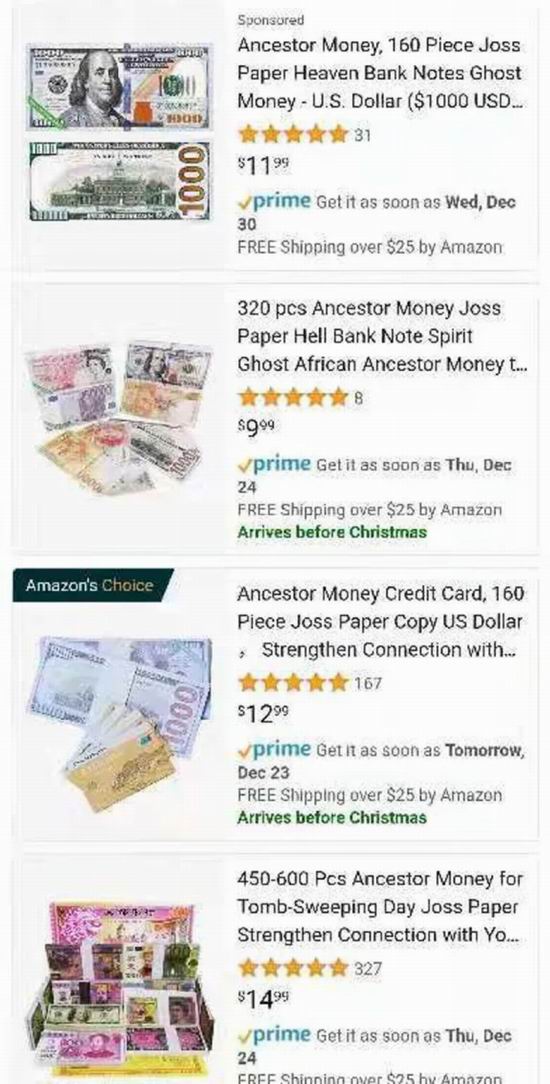Click the star rating with 327 reviews
The height and width of the screenshot is (1084, 550).
tap(292, 969)
